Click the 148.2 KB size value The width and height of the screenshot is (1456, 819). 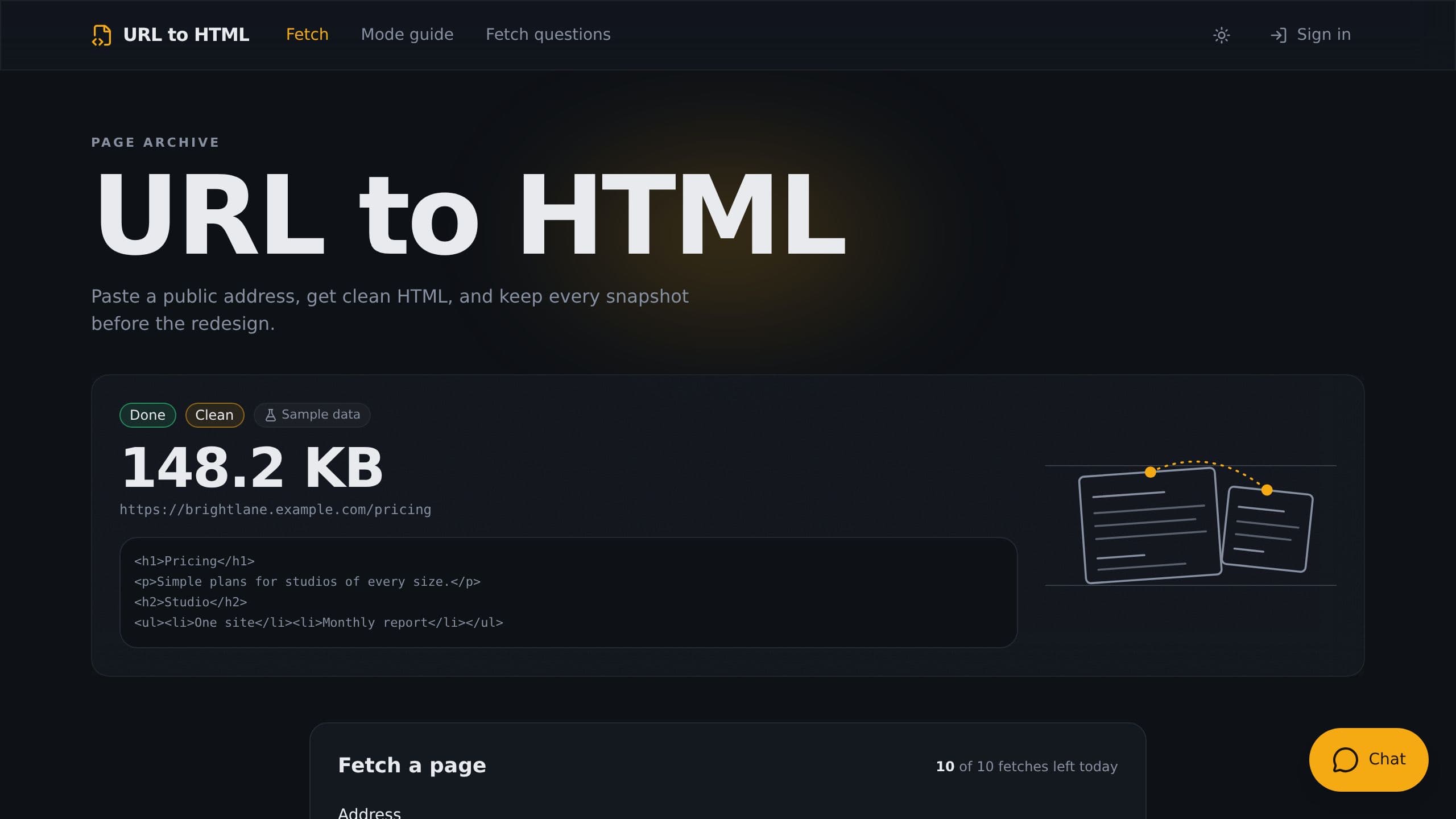coord(252,468)
